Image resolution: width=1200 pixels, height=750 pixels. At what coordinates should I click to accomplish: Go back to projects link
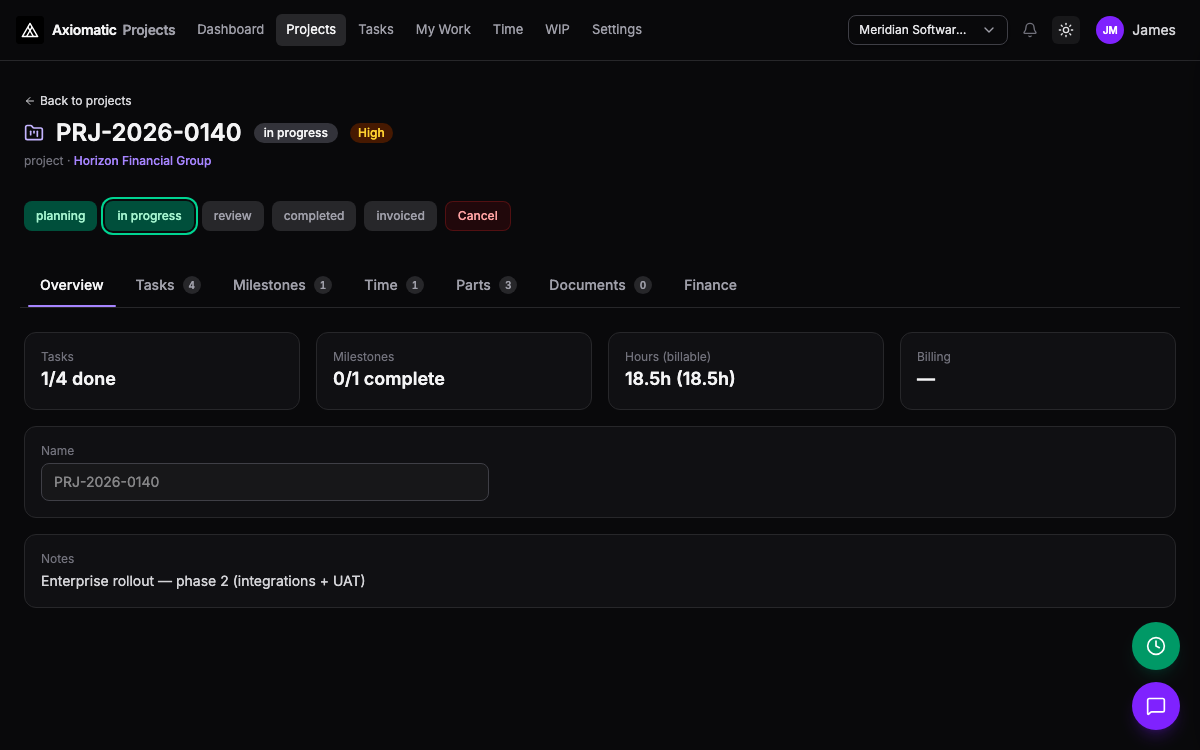[78, 101]
